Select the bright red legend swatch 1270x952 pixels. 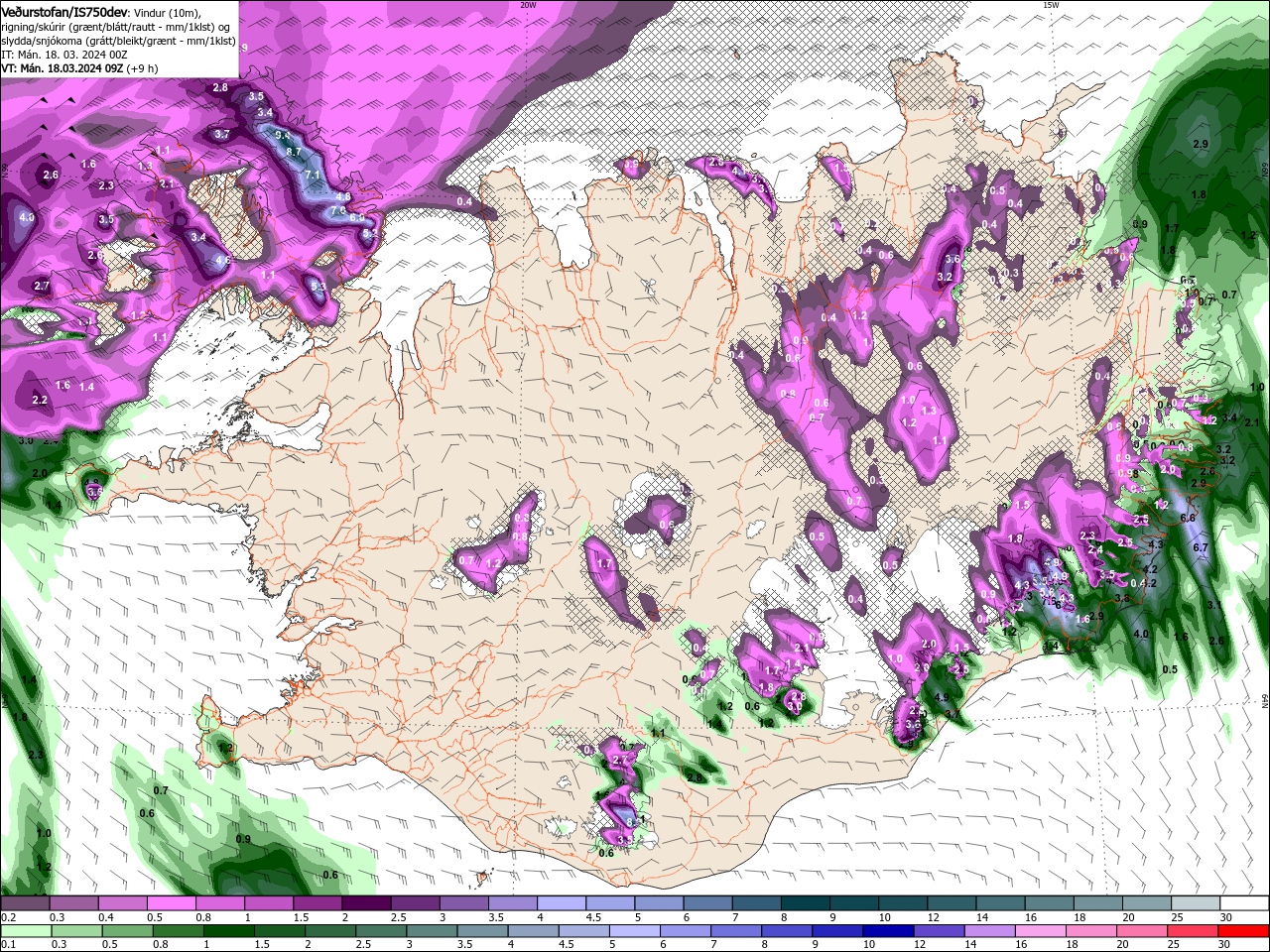(1244, 931)
